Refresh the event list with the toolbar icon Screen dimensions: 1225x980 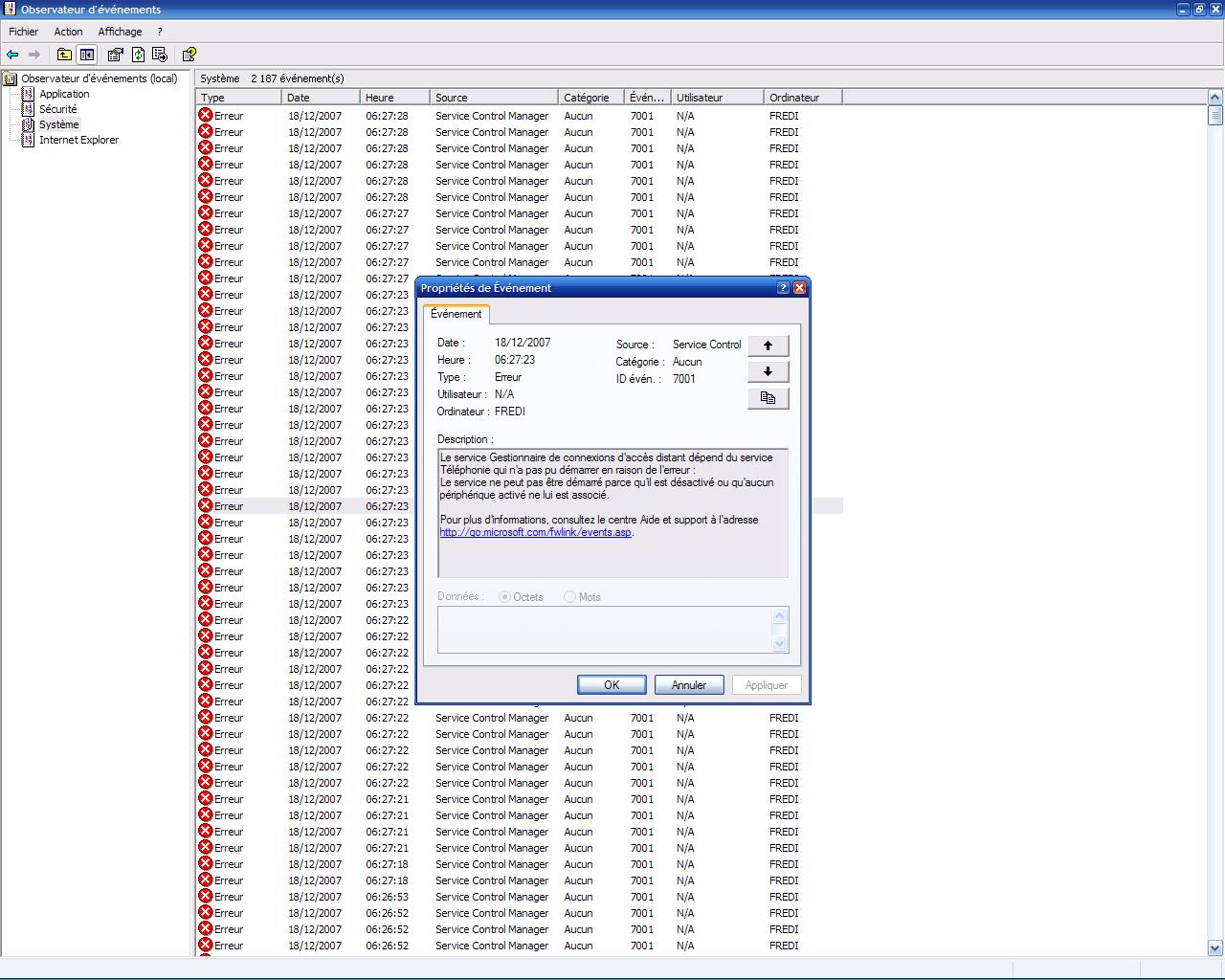[138, 55]
